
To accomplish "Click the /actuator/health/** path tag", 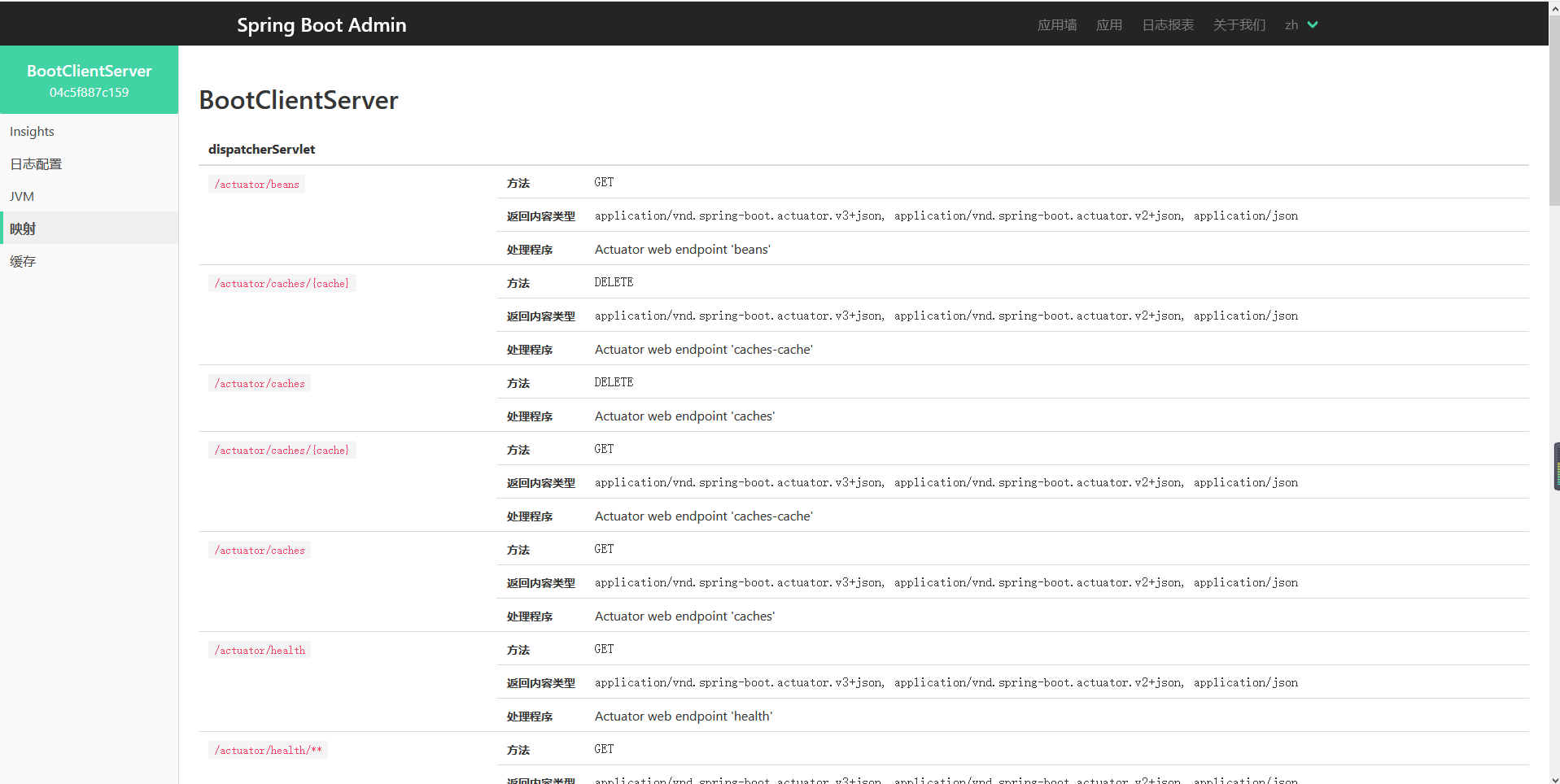I will click(x=268, y=751).
